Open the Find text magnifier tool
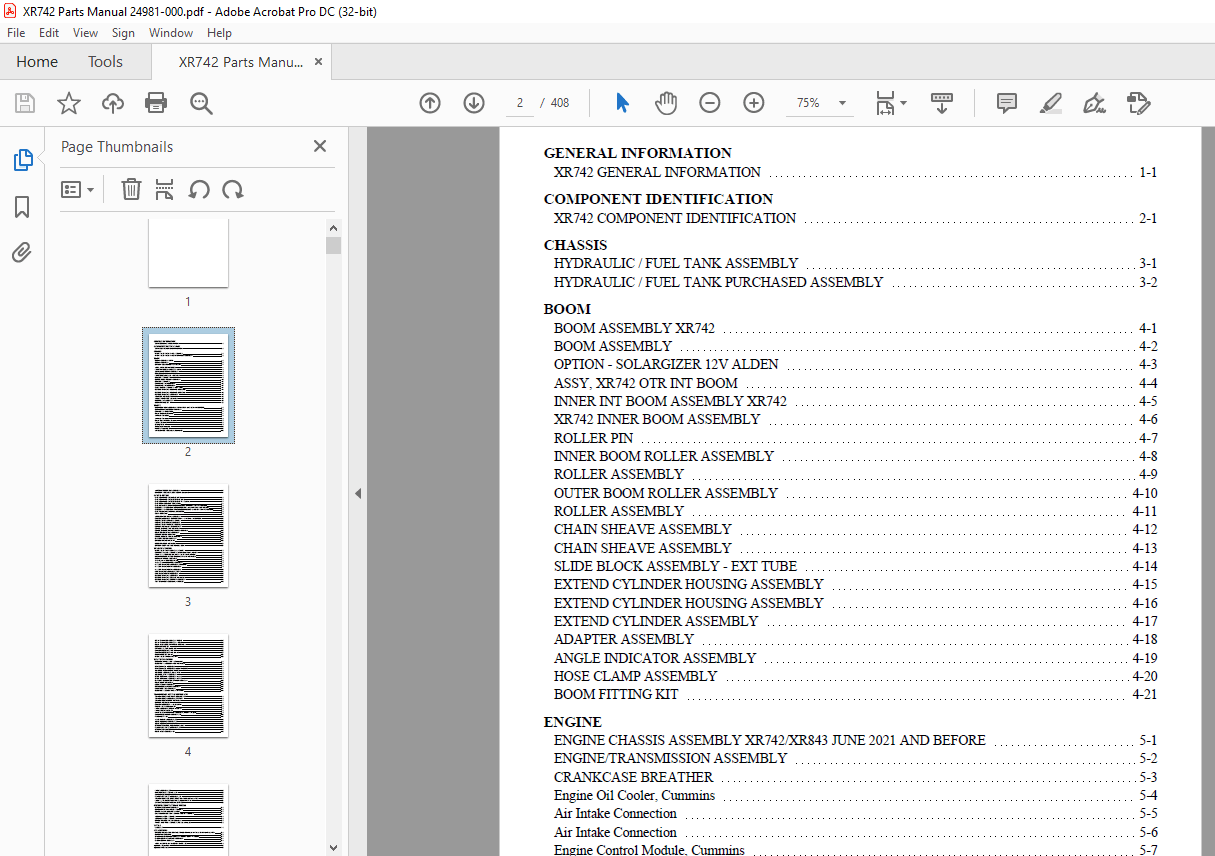 tap(201, 103)
